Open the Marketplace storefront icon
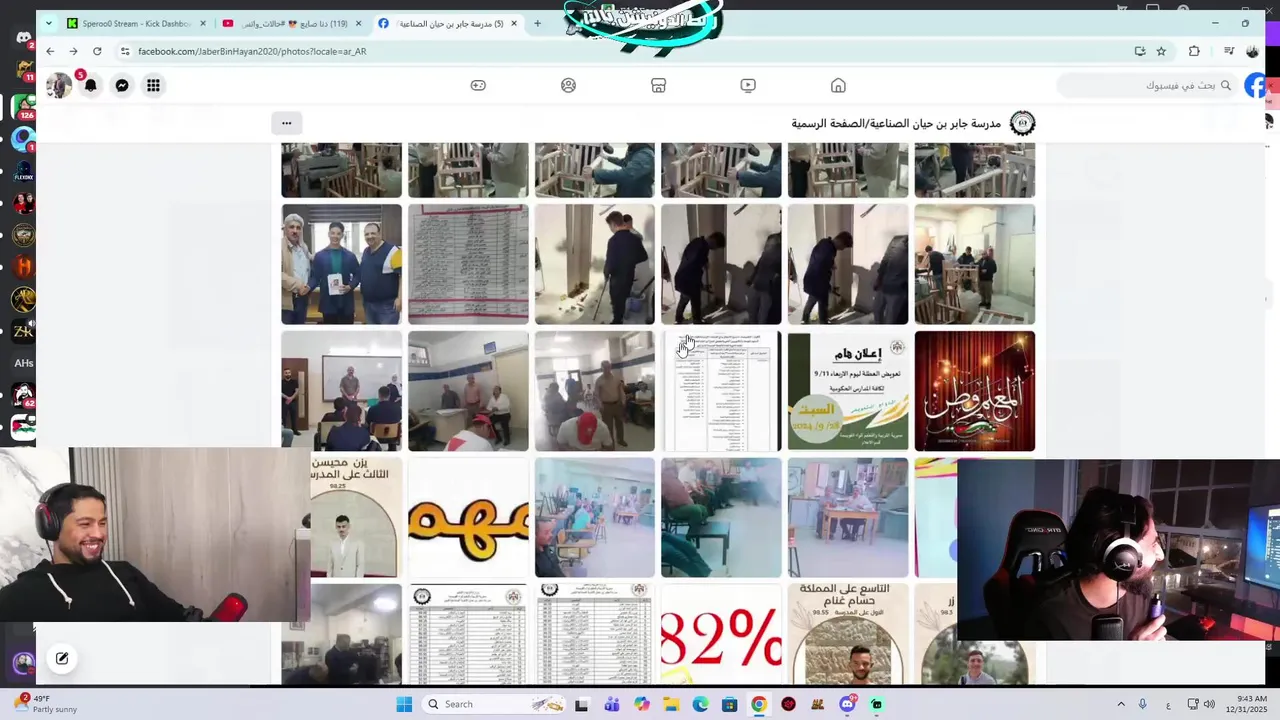 click(658, 86)
